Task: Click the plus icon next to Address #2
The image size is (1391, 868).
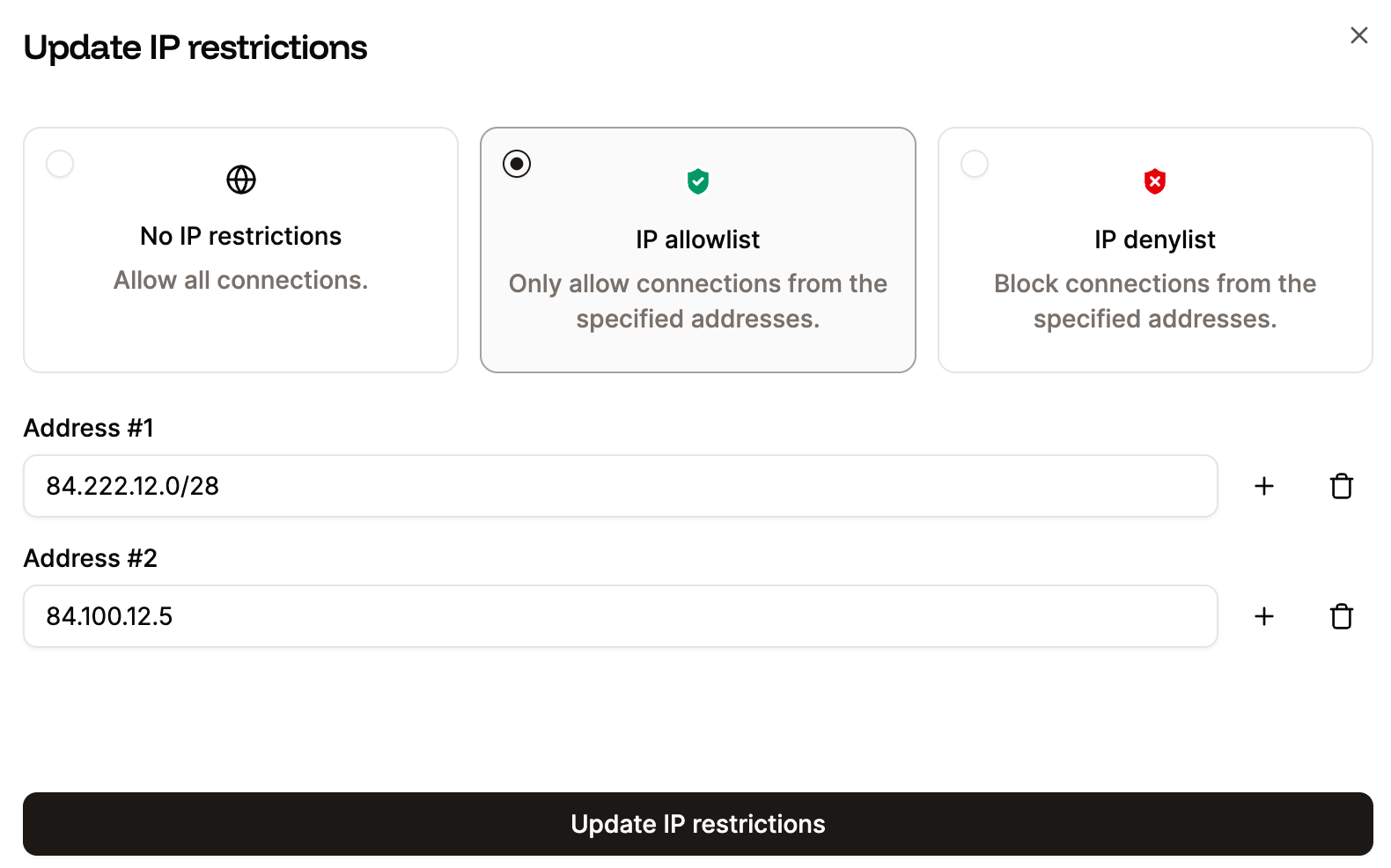Action: coord(1263,615)
